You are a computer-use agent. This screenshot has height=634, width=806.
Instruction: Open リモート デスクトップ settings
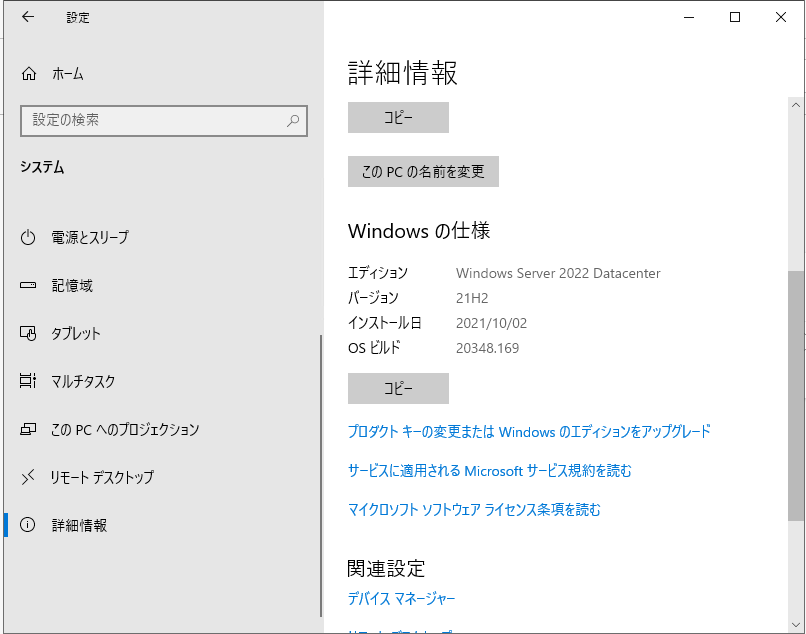pyautogui.click(x=161, y=477)
